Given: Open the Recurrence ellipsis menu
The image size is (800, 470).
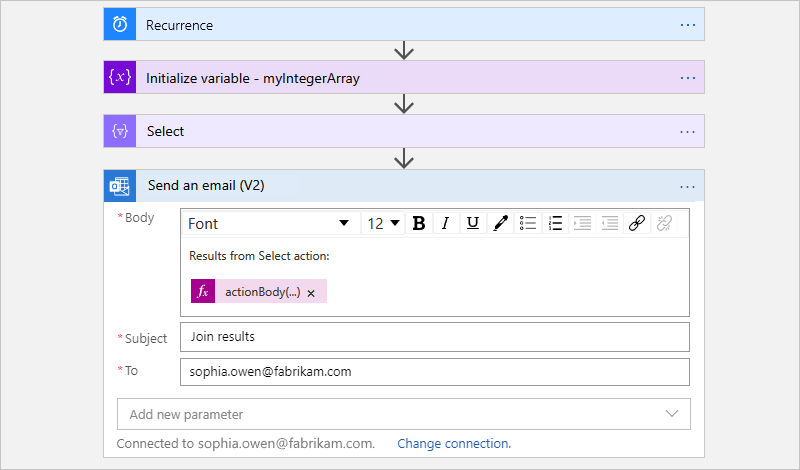Looking at the screenshot, I should [x=687, y=24].
